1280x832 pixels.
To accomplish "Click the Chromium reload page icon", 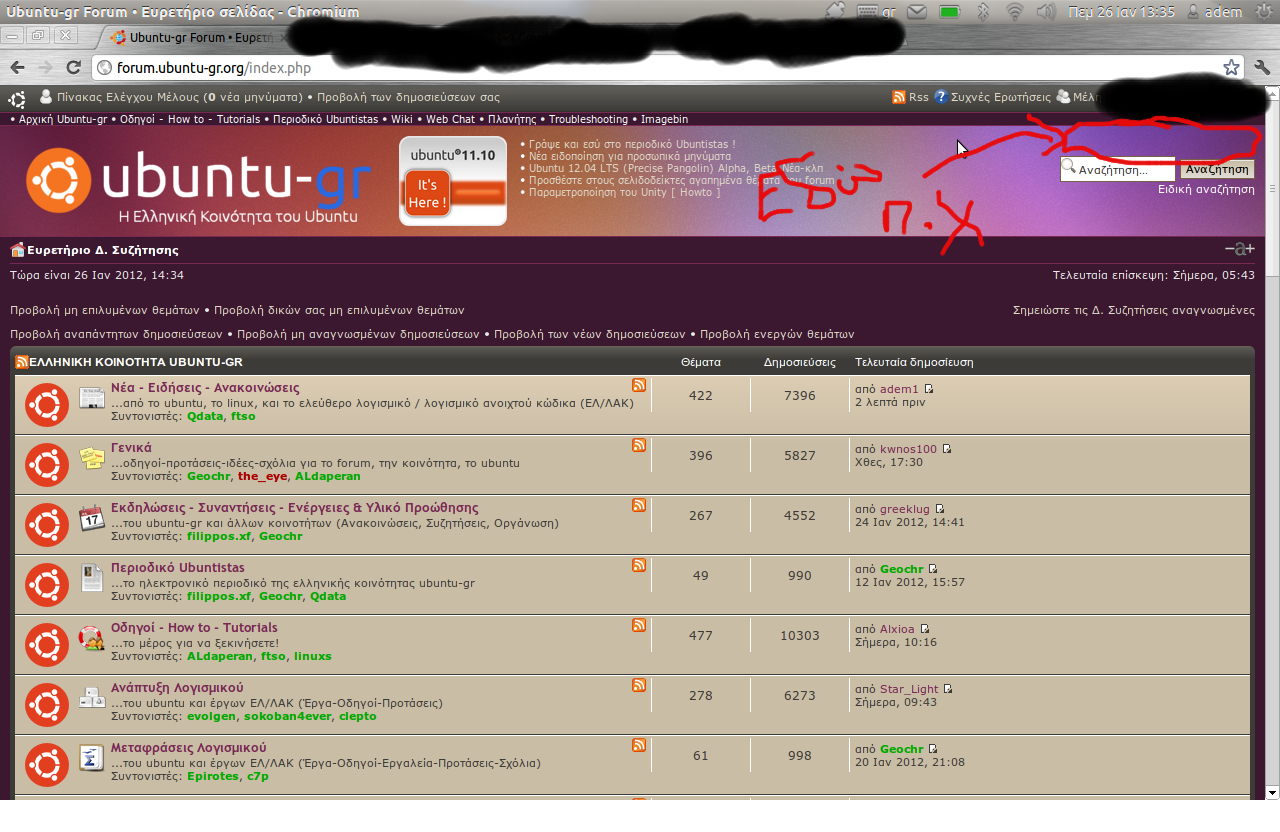I will tap(73, 67).
